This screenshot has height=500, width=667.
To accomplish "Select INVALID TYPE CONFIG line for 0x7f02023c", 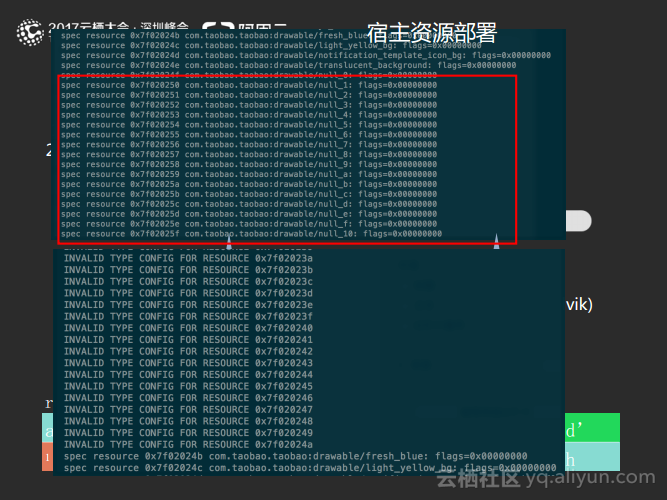I will 188,282.
